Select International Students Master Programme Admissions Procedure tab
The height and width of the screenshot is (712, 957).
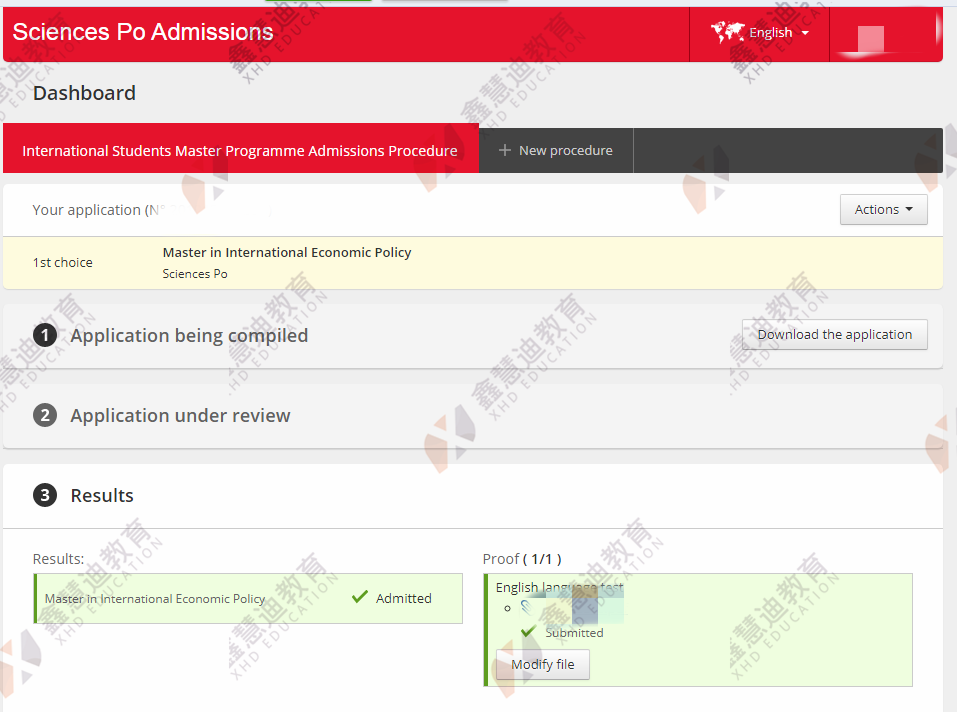click(x=240, y=148)
